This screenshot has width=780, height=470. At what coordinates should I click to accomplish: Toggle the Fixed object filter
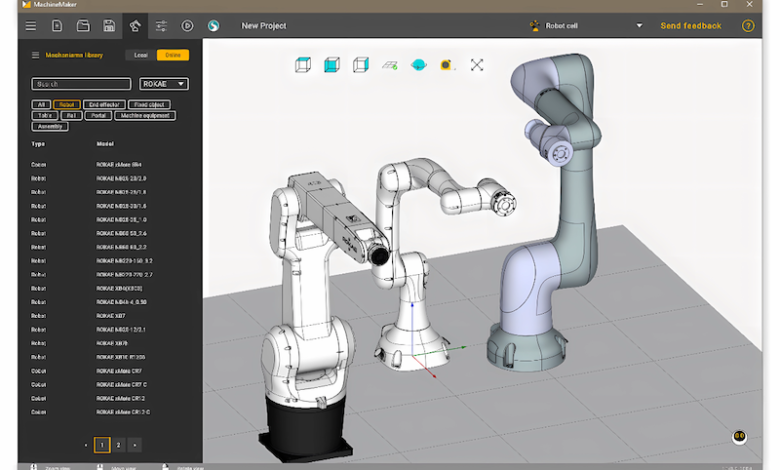(x=149, y=104)
